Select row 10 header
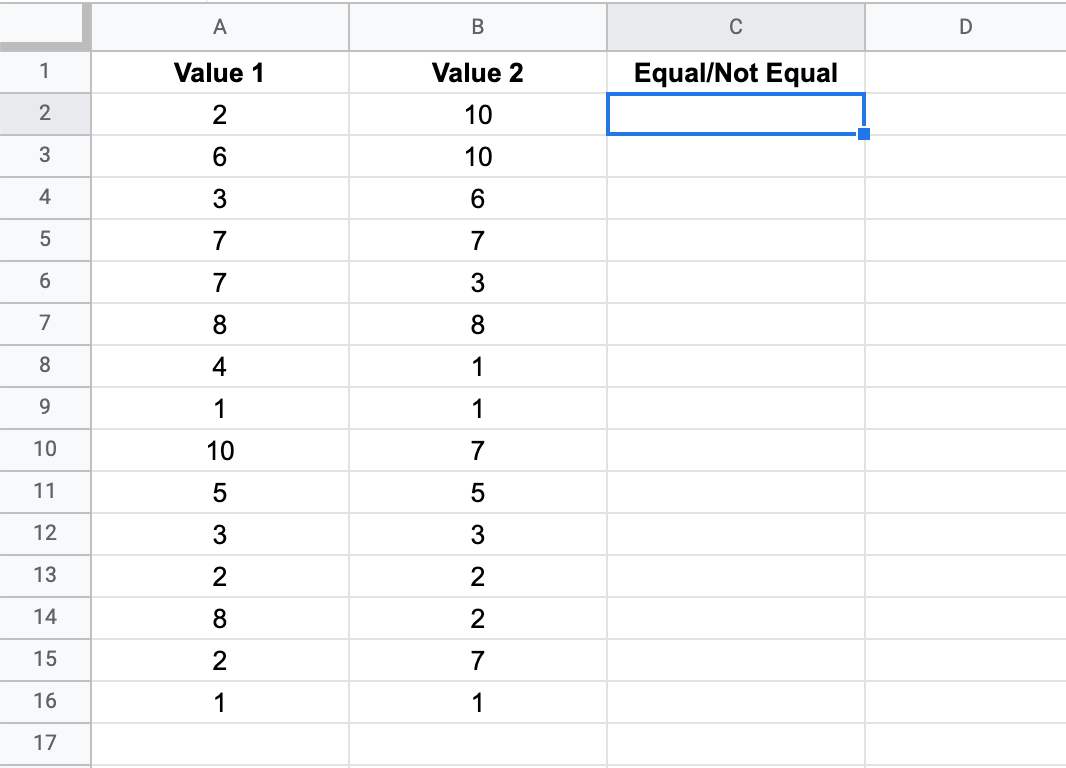1066x768 pixels. tap(45, 450)
